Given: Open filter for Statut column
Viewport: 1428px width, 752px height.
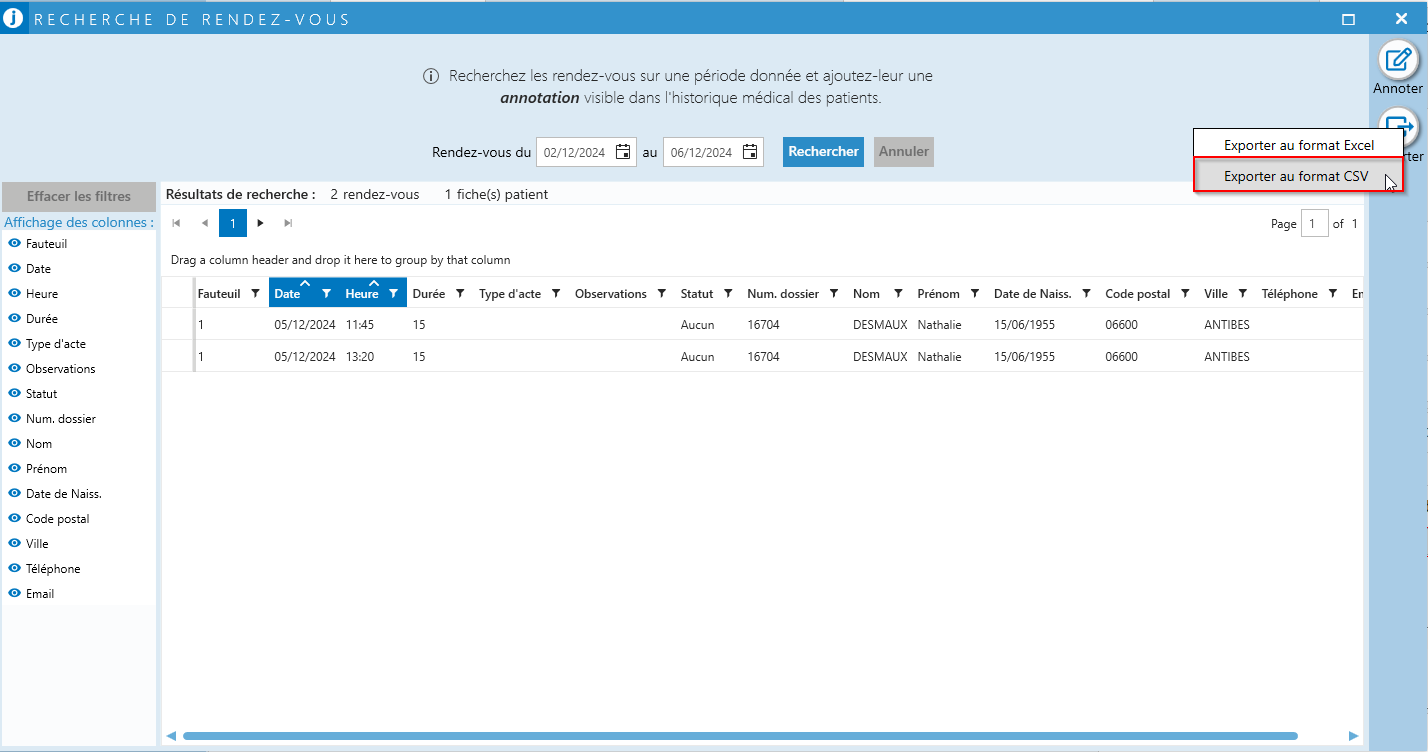Looking at the screenshot, I should tap(728, 294).
